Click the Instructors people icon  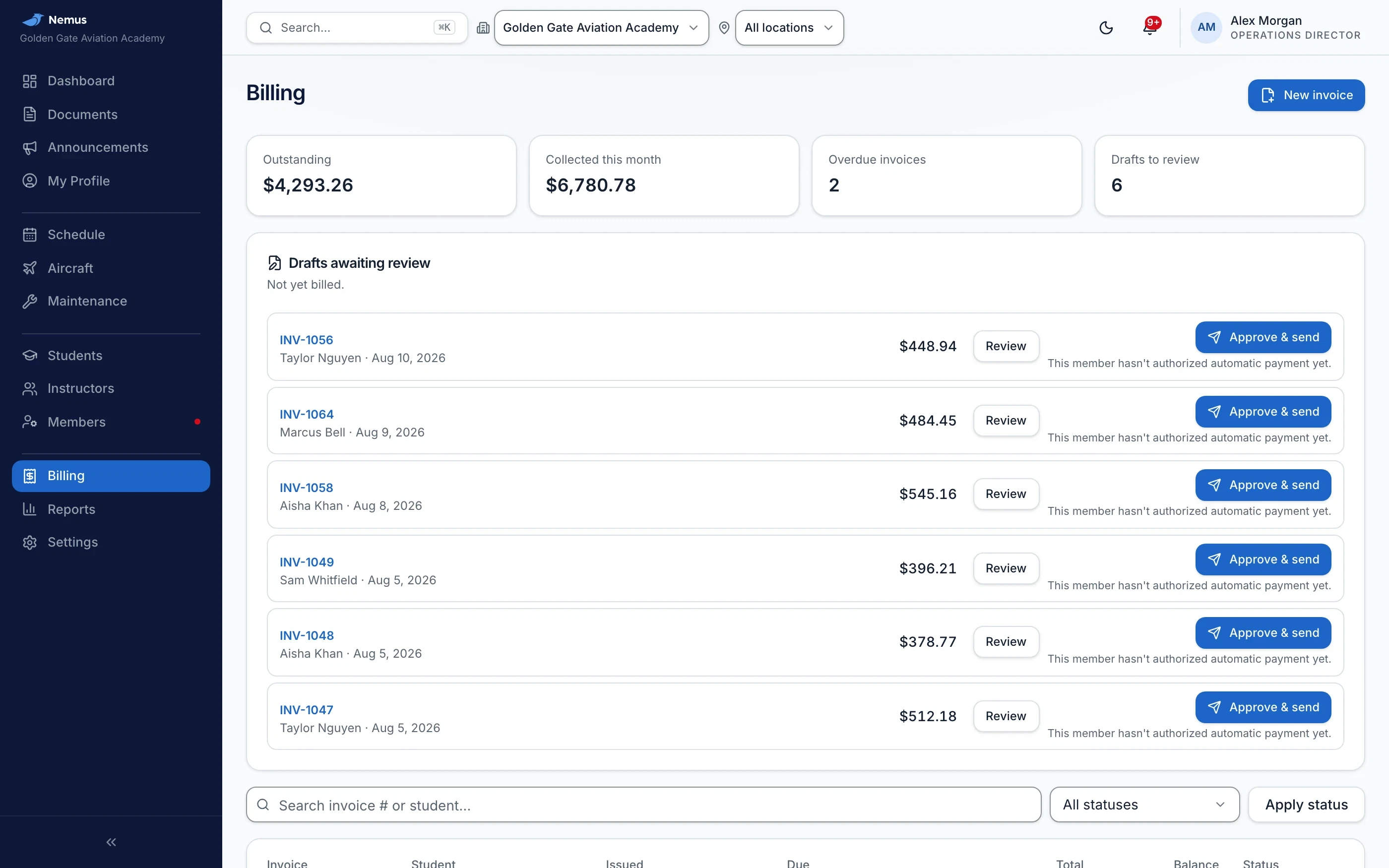[30, 389]
